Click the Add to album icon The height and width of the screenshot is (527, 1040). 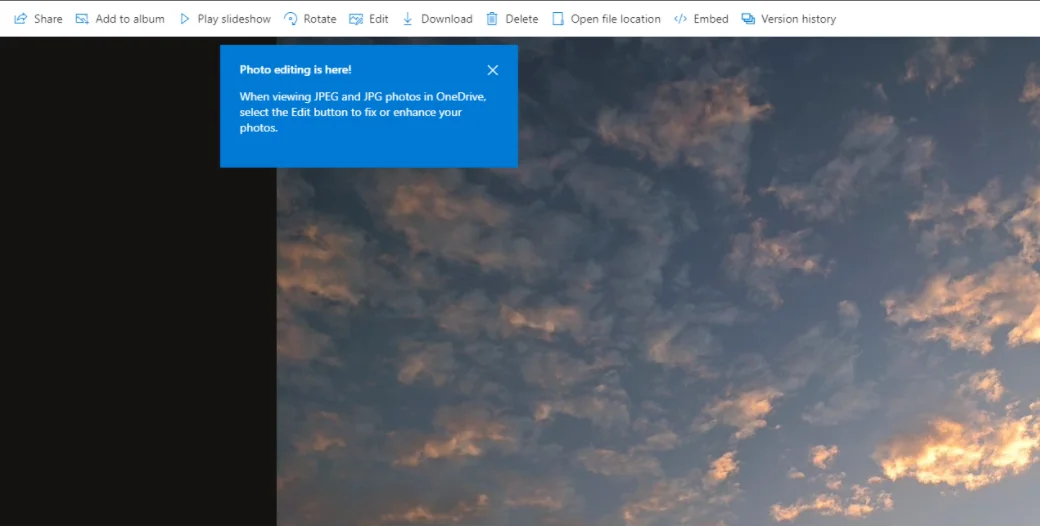(82, 19)
